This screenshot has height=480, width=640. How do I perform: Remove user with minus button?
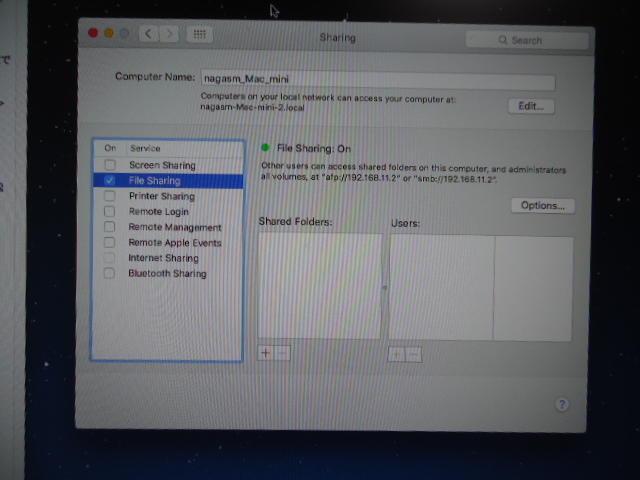[413, 355]
